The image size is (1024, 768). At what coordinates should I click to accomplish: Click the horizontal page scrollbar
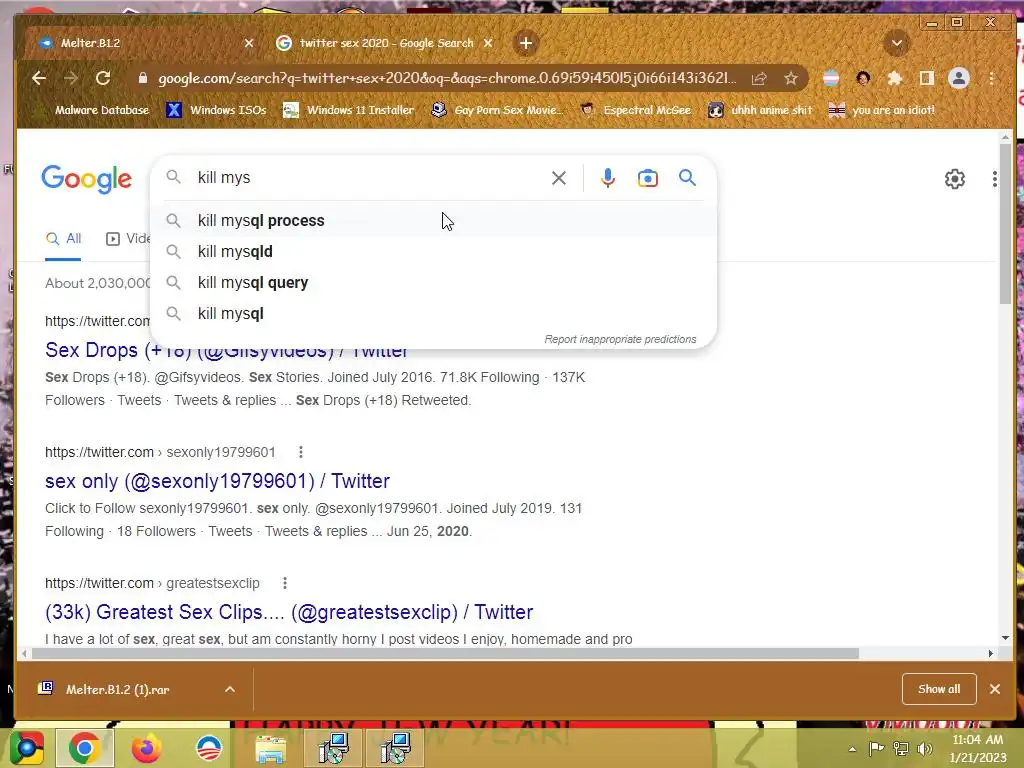click(445, 654)
